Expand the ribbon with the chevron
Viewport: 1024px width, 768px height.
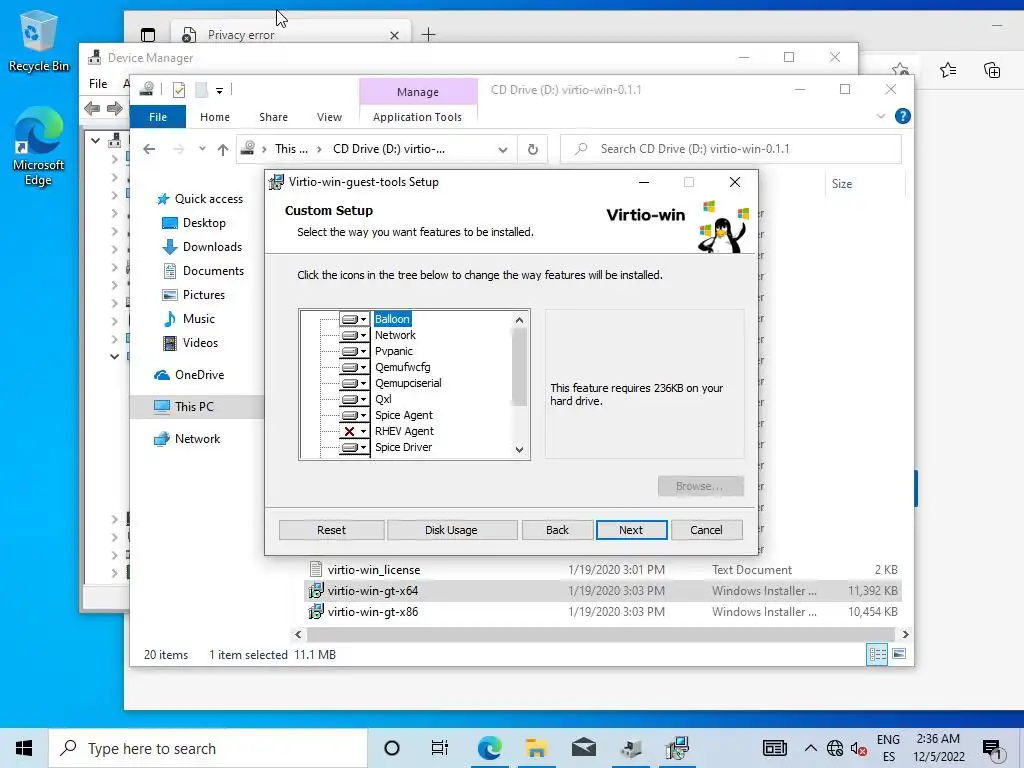(x=880, y=116)
